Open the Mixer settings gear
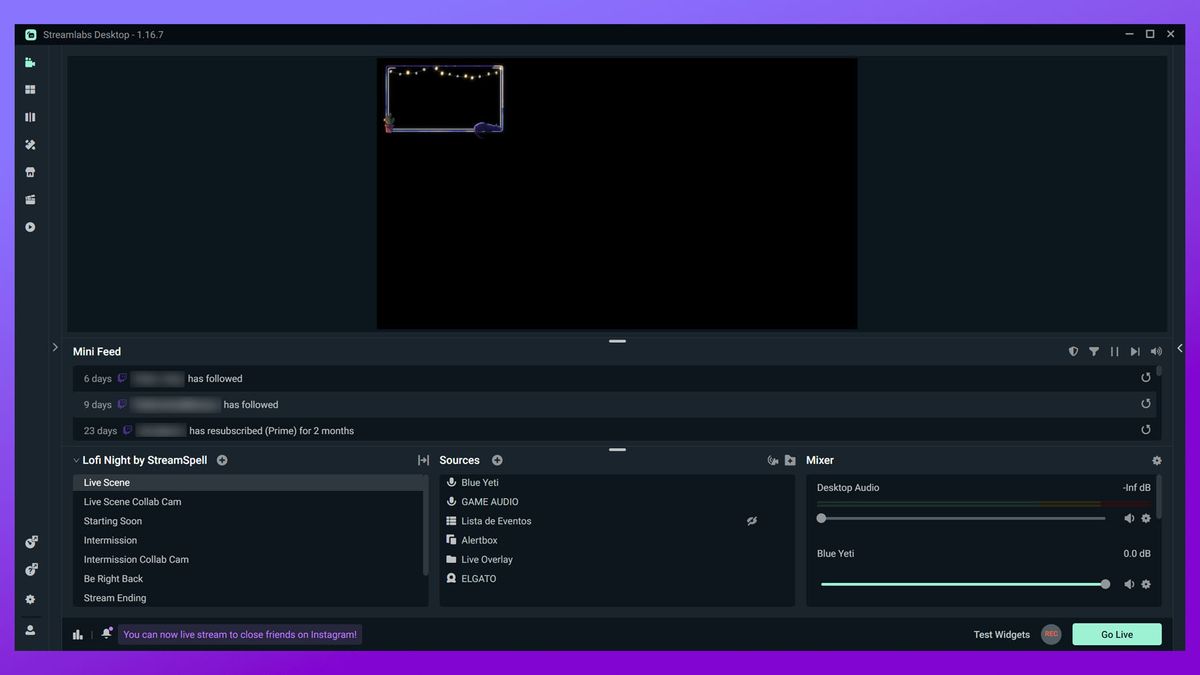Screen dimensions: 1200x675 pos(1156,460)
